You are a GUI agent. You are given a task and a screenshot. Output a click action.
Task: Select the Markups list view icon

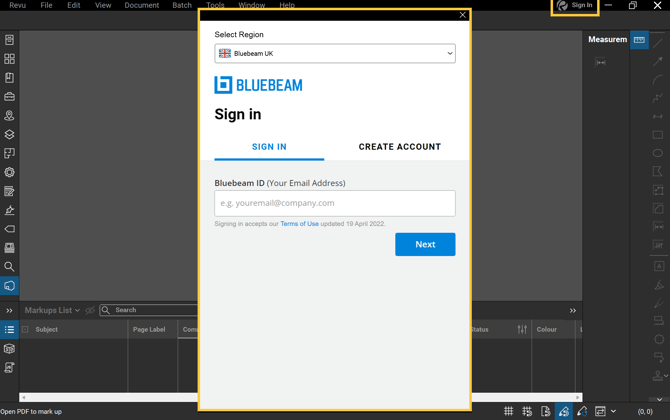(x=9, y=329)
